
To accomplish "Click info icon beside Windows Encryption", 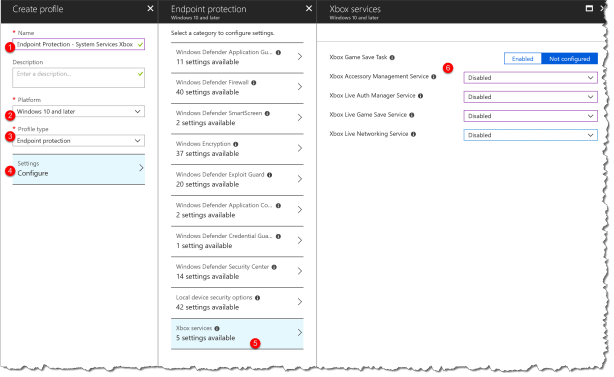I will pos(236,144).
